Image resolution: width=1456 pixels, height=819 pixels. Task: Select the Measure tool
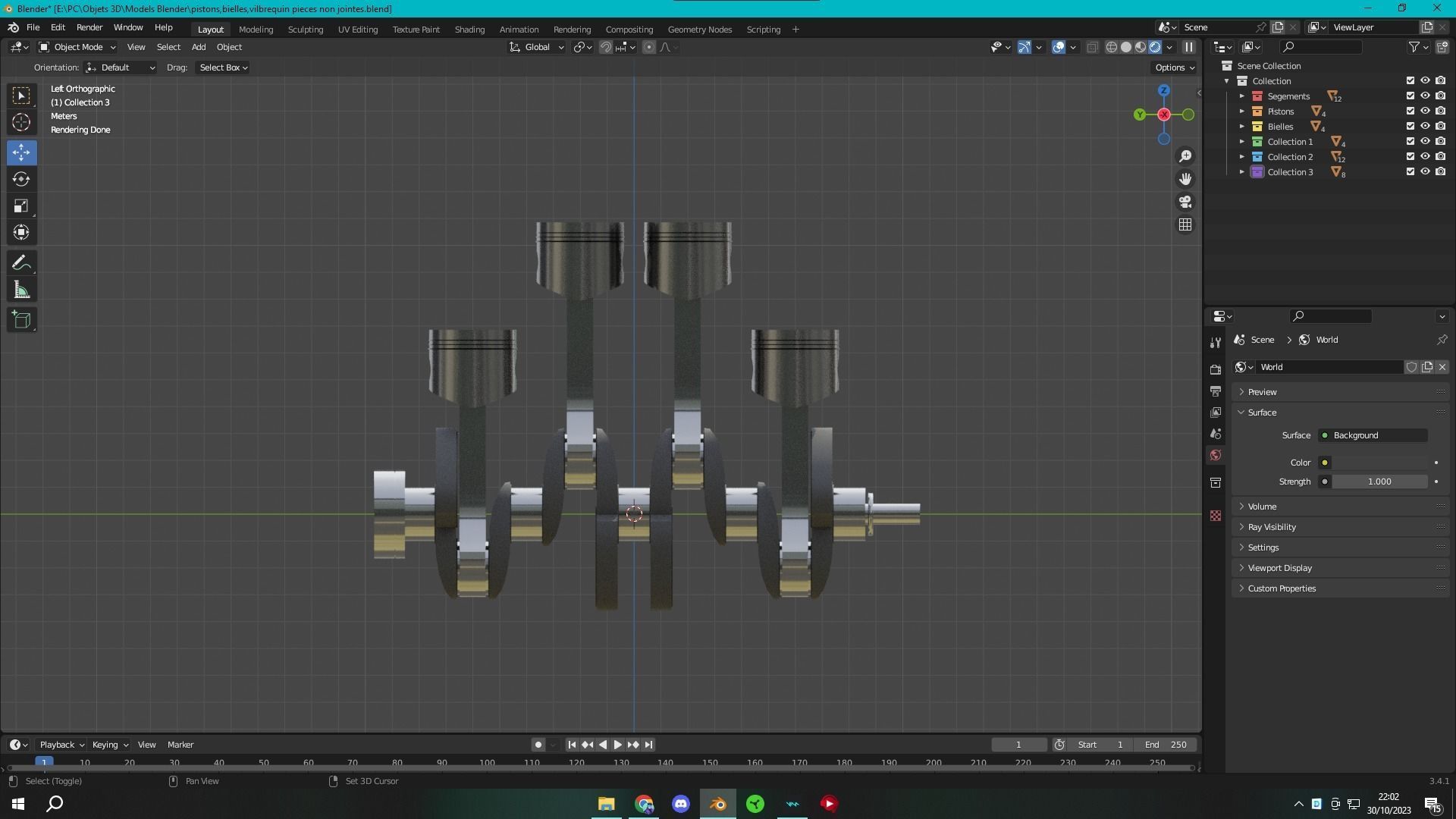(21, 290)
